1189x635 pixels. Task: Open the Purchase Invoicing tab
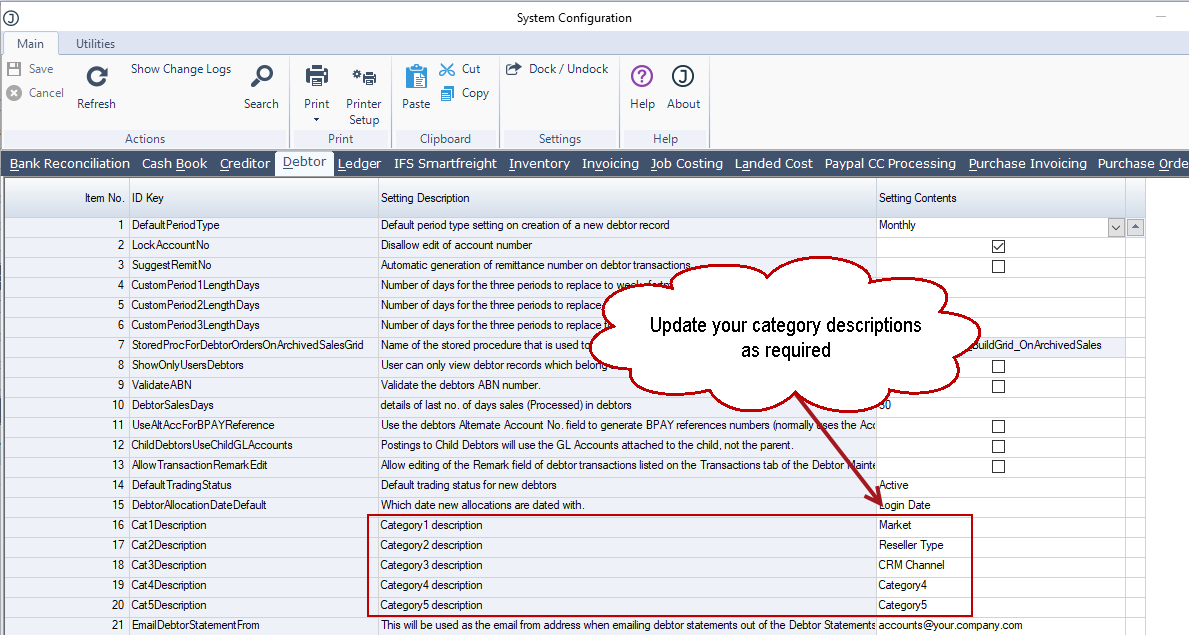tap(1027, 164)
